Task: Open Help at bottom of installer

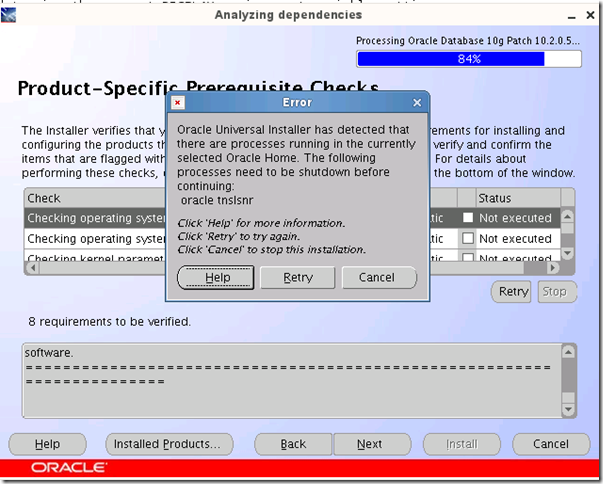Action: pyautogui.click(x=47, y=444)
